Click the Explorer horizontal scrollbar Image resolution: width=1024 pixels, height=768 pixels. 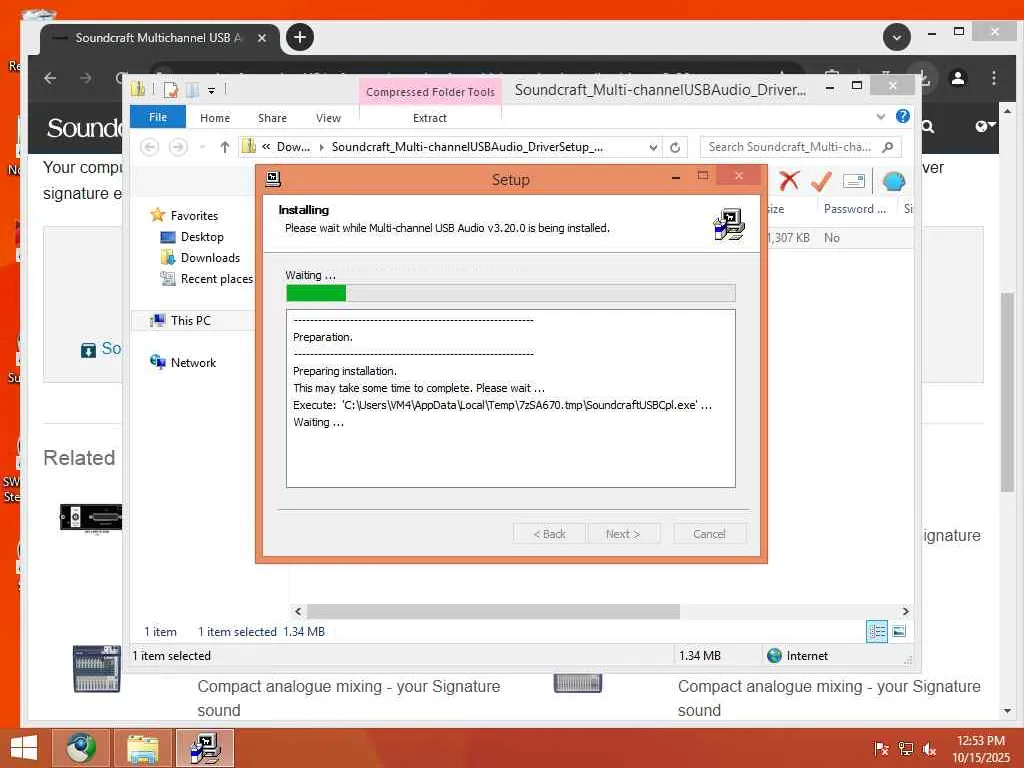pos(493,611)
